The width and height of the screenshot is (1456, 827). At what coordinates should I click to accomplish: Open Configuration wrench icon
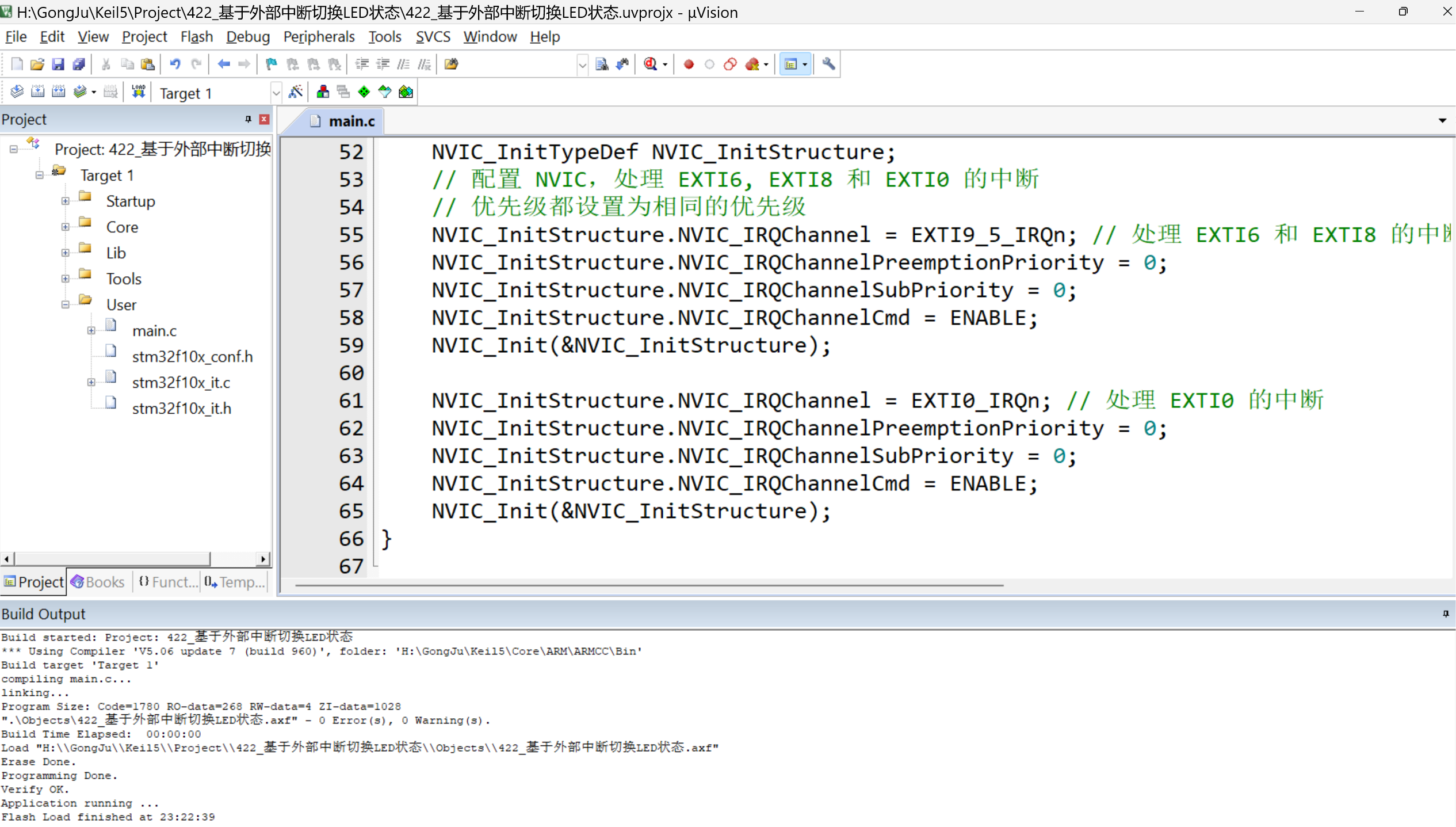[828, 64]
